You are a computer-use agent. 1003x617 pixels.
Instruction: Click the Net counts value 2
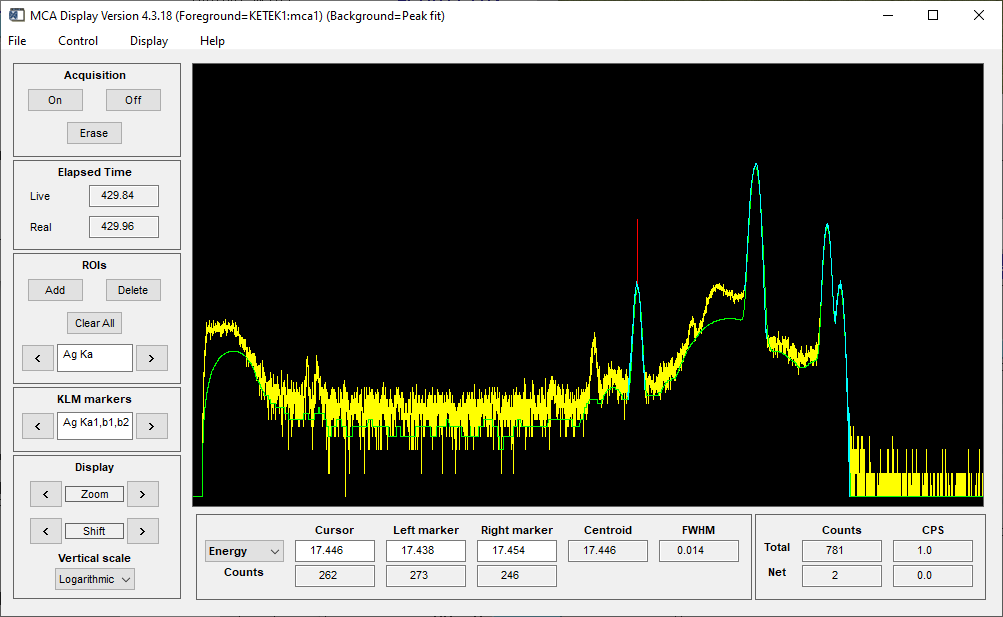842,575
